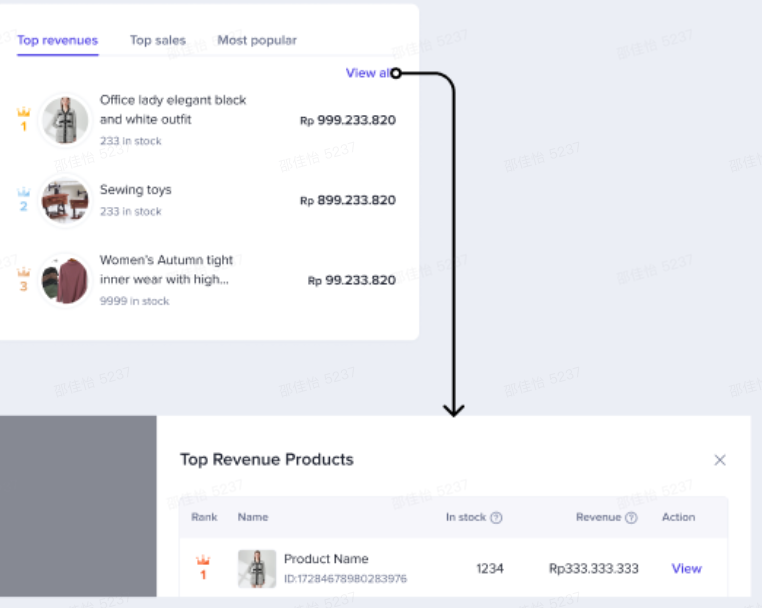Open the Most popular tab

pyautogui.click(x=257, y=41)
